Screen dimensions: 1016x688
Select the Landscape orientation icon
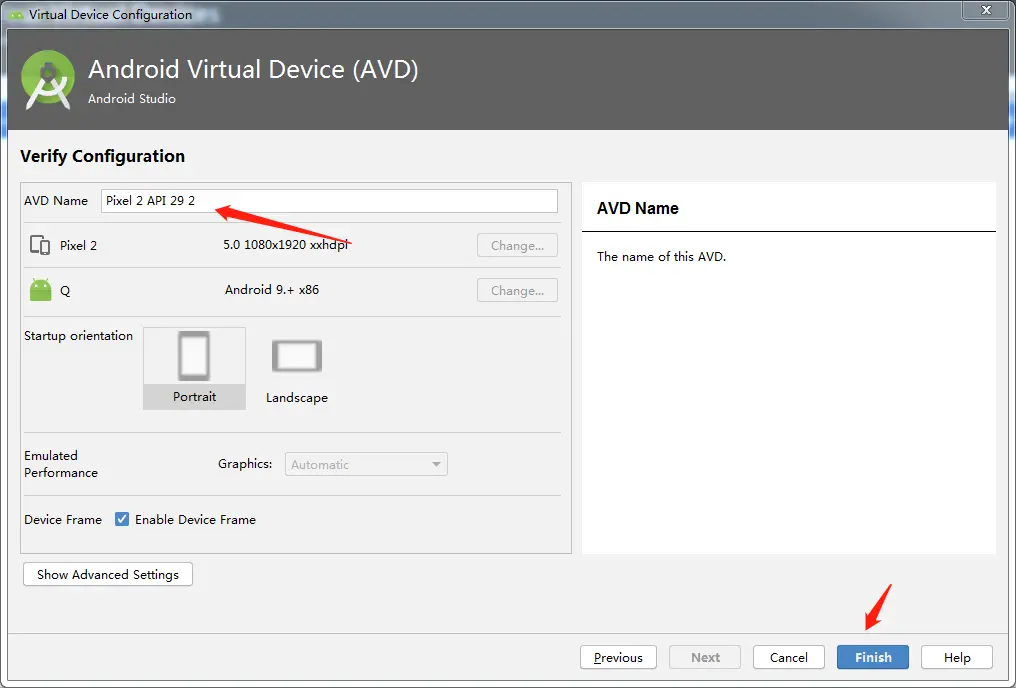297,356
